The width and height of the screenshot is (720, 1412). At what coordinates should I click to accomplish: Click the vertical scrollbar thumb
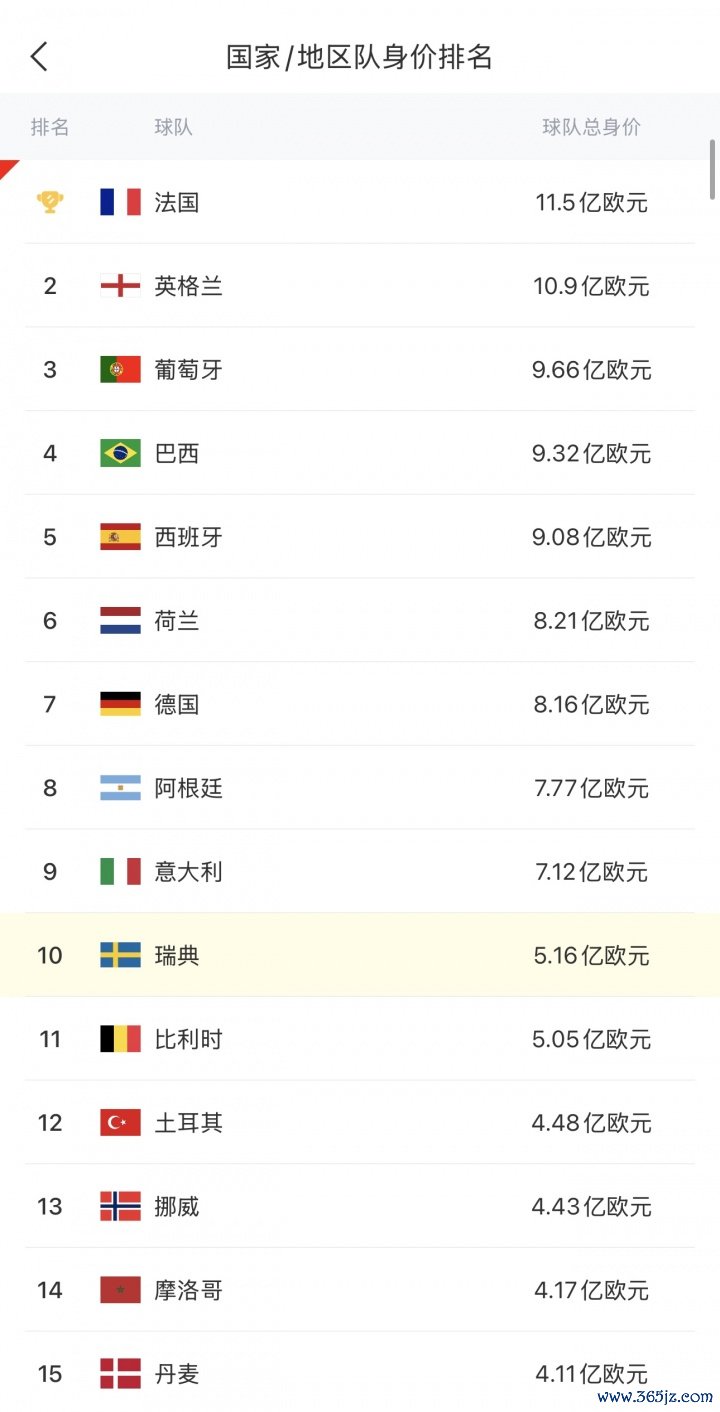713,170
